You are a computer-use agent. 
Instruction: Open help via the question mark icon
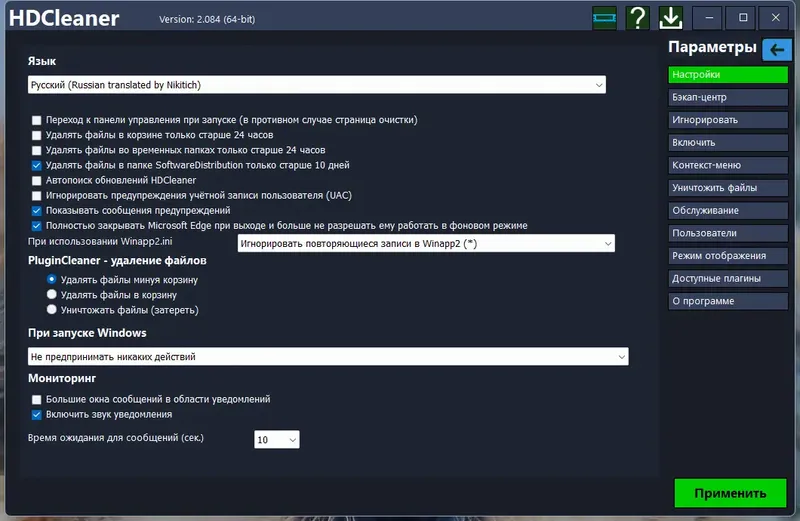point(638,18)
